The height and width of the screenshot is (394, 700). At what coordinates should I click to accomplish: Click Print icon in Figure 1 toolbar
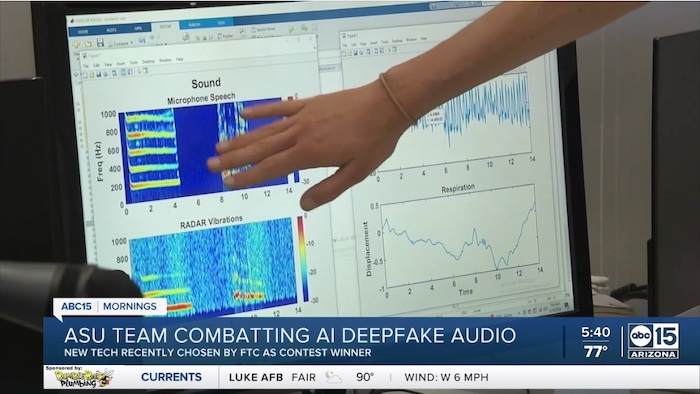[x=106, y=74]
